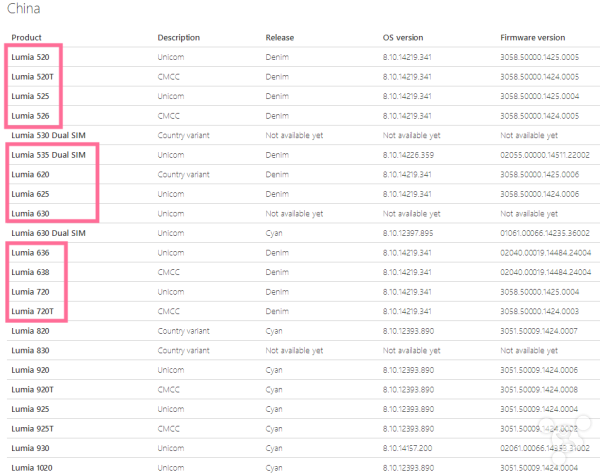Image resolution: width=600 pixels, height=475 pixels.
Task: Click the China section heading
Action: 24,8
